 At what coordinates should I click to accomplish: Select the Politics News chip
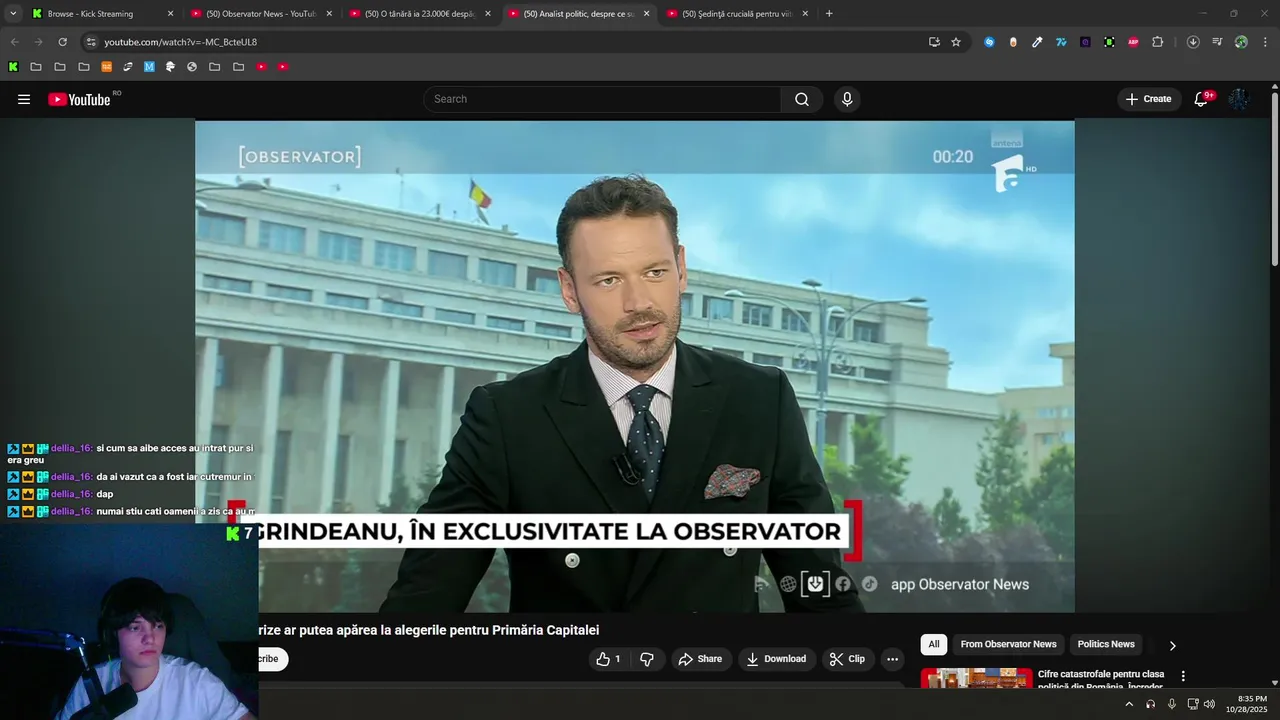tap(1106, 644)
